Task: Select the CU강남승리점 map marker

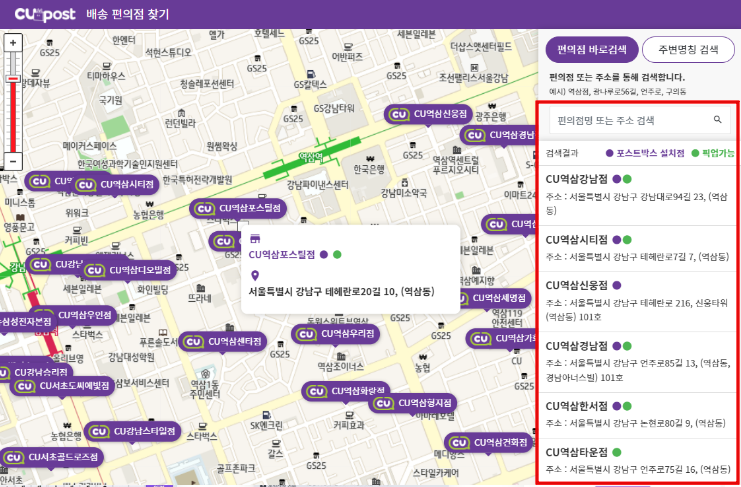Action: tap(37, 372)
